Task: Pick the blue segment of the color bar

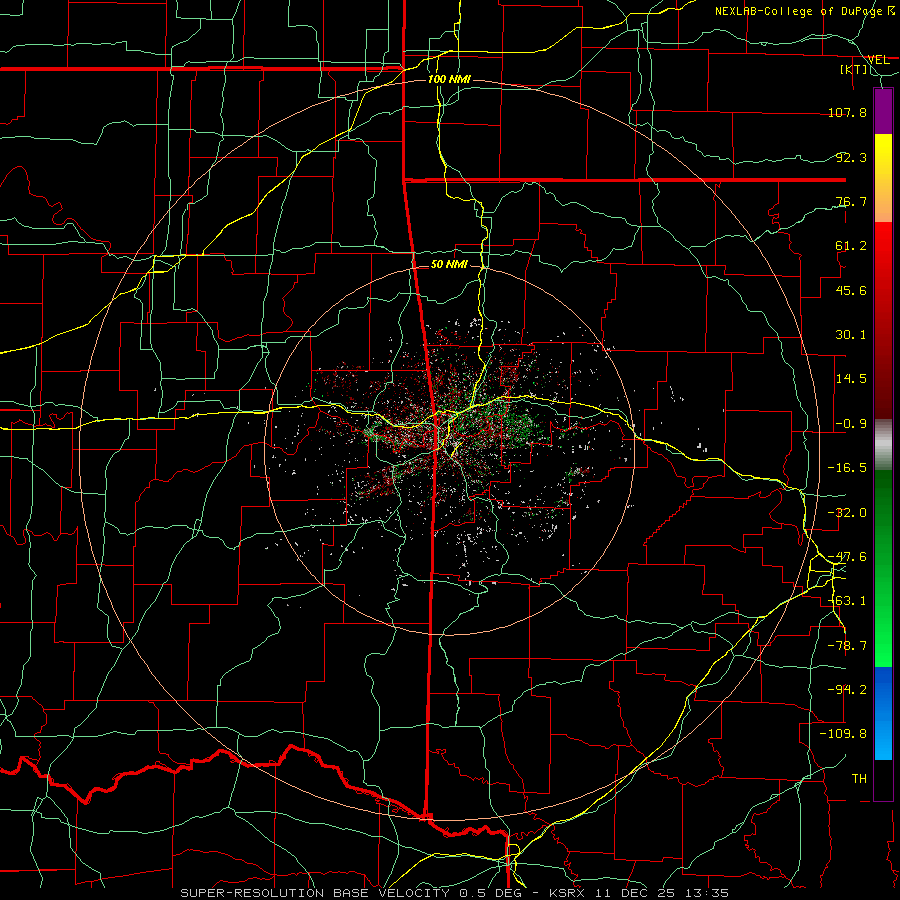Action: tap(883, 713)
